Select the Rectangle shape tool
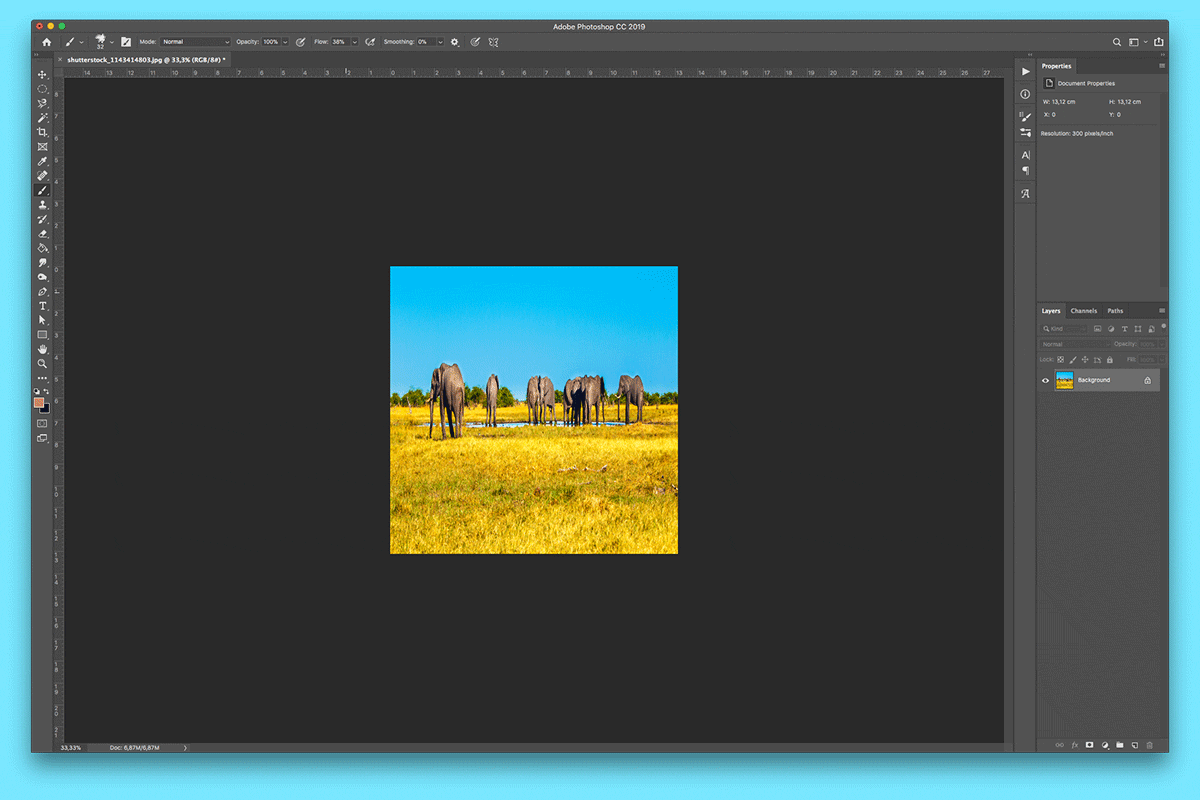The height and width of the screenshot is (800, 1200). point(42,335)
